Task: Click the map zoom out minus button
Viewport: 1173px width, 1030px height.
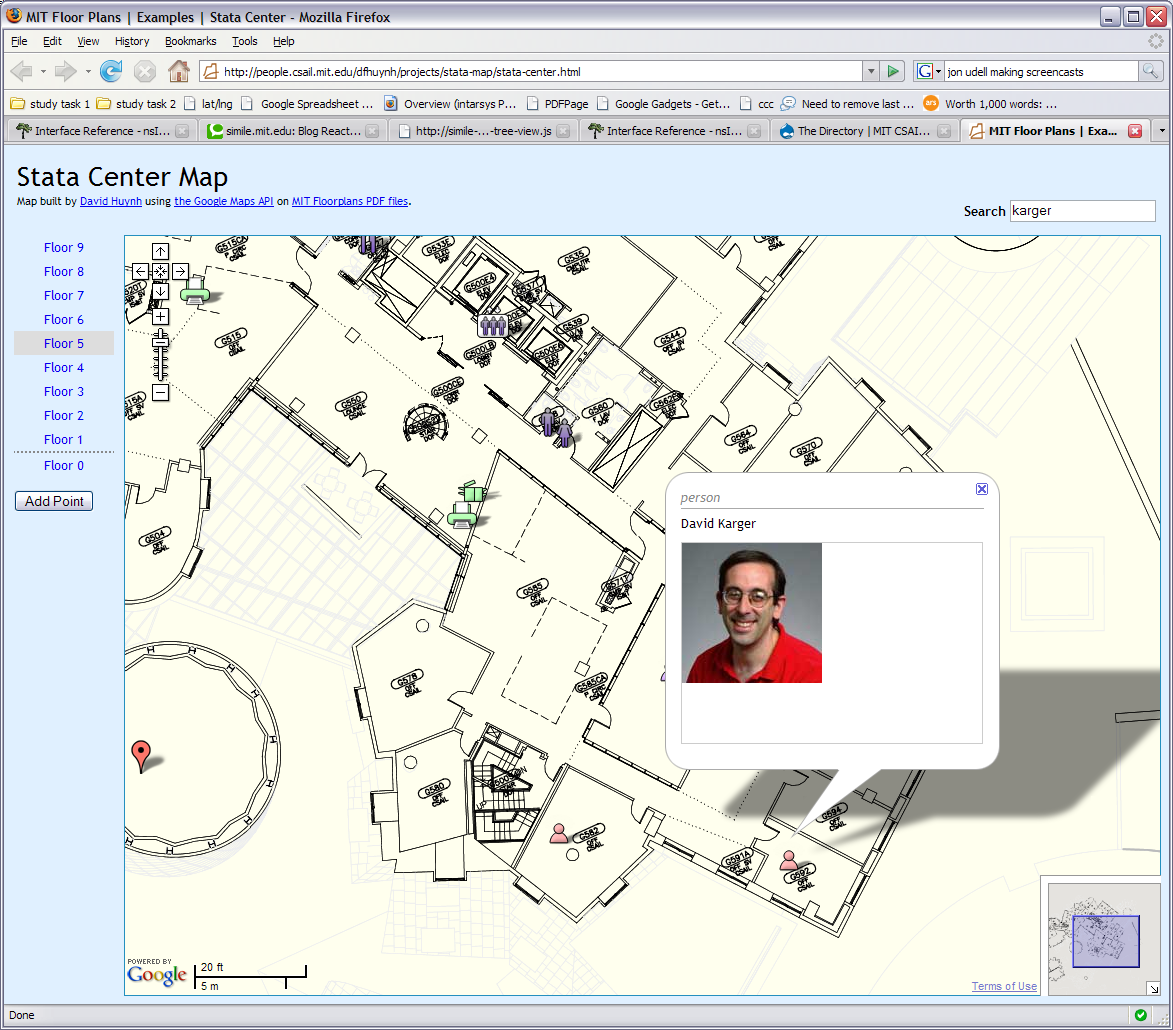Action: (160, 393)
